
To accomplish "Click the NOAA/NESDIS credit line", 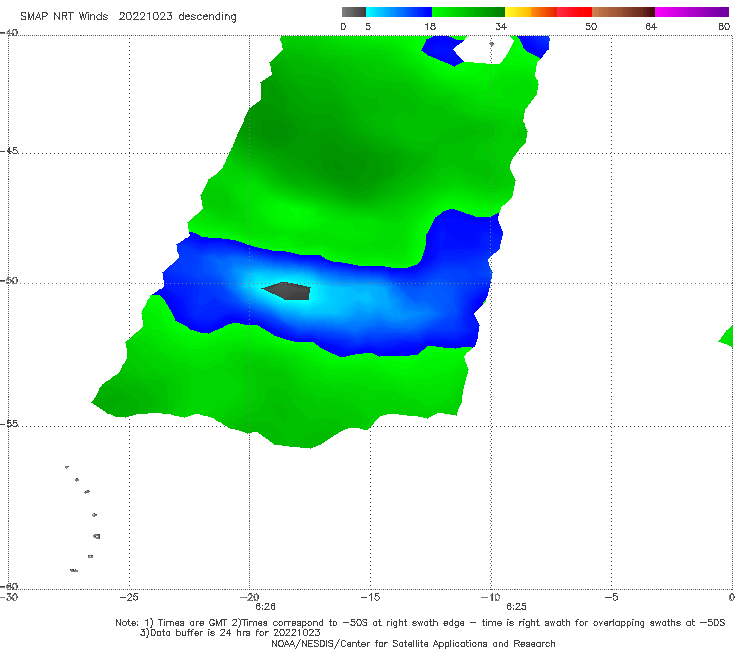I will [413, 644].
